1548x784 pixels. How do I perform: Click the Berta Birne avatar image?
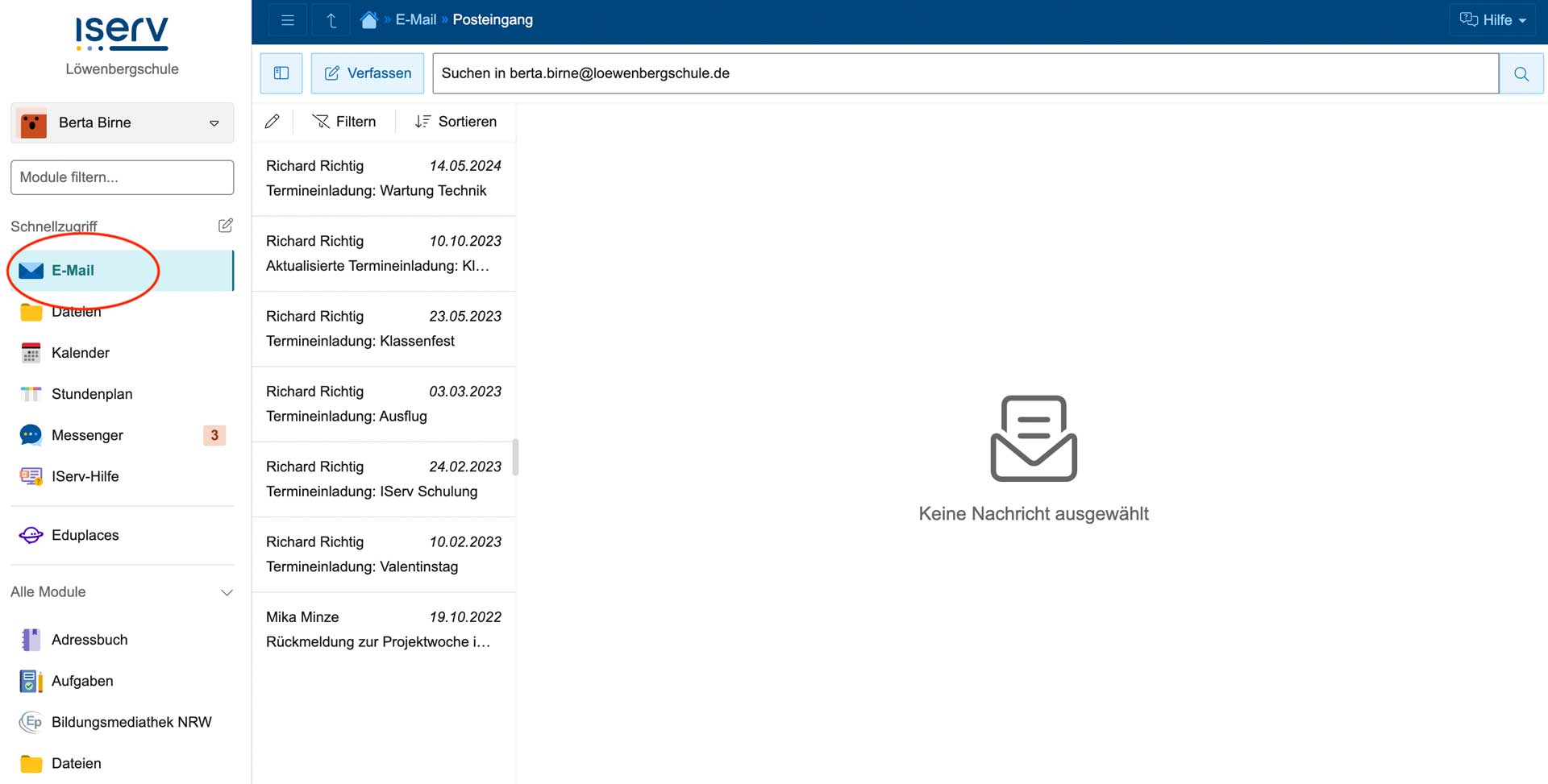click(x=33, y=122)
